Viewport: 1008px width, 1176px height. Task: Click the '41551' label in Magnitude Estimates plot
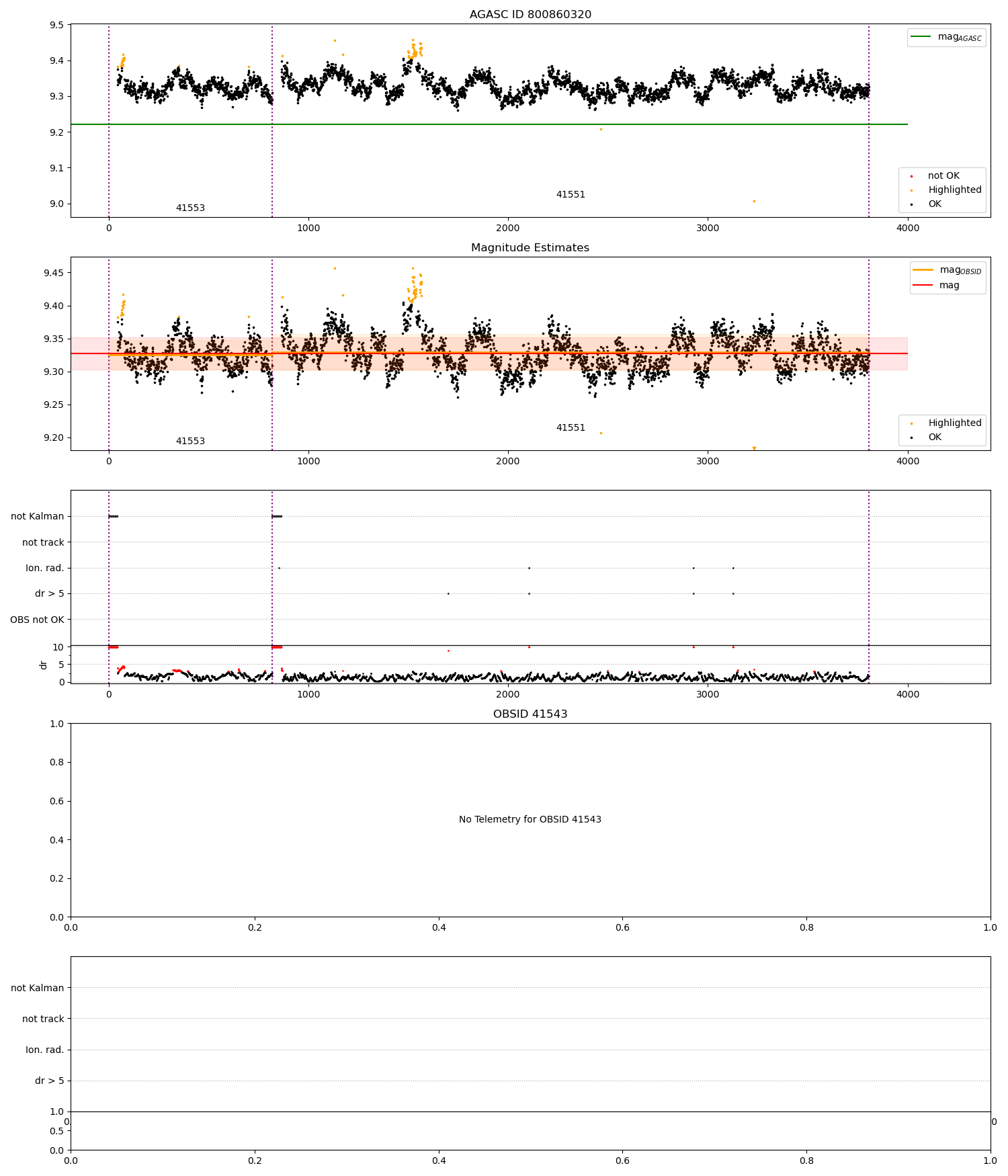[571, 428]
